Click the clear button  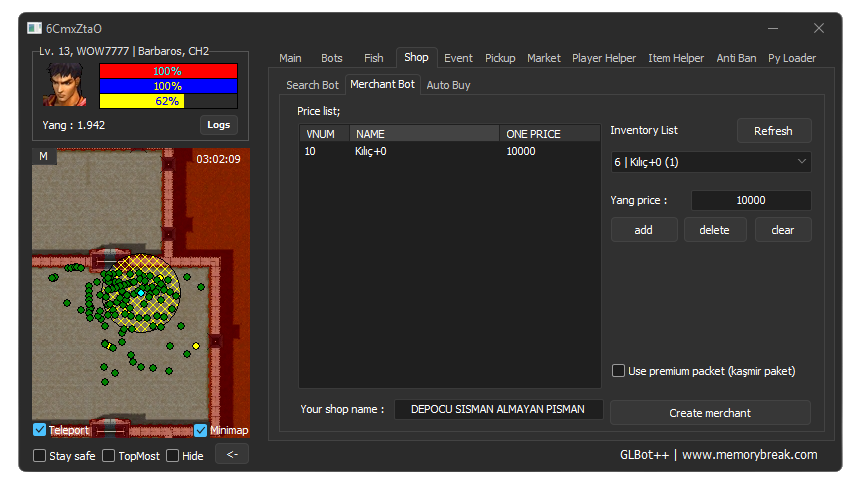[x=783, y=230]
